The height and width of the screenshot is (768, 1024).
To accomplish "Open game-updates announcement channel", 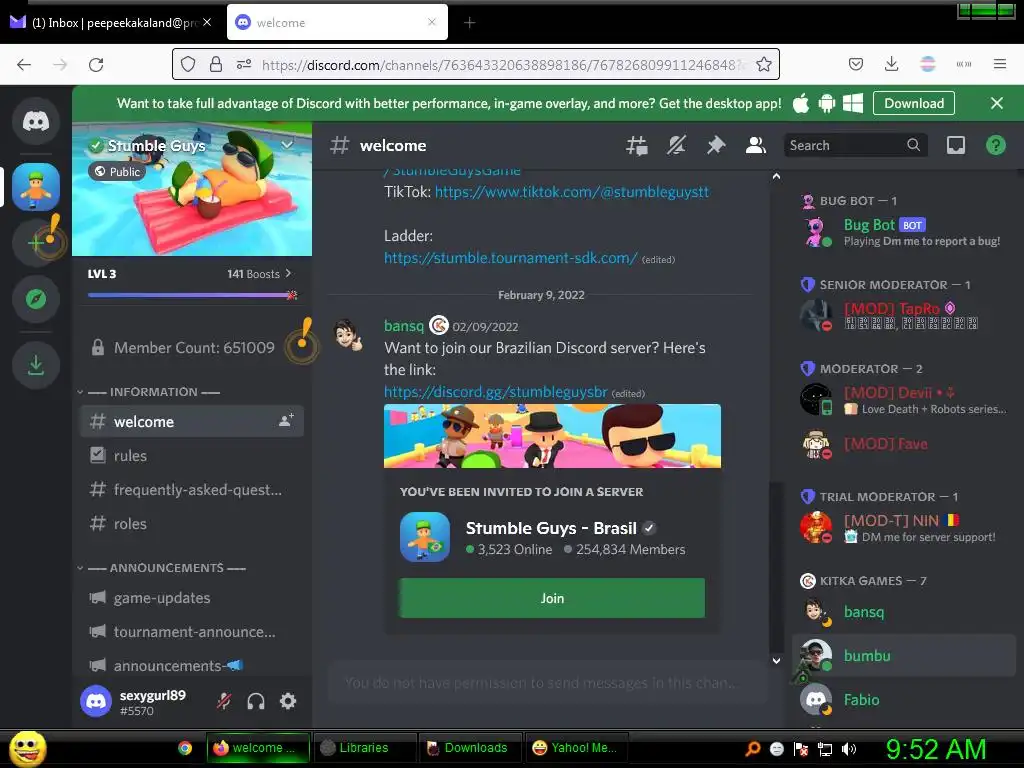I will coord(191,598).
